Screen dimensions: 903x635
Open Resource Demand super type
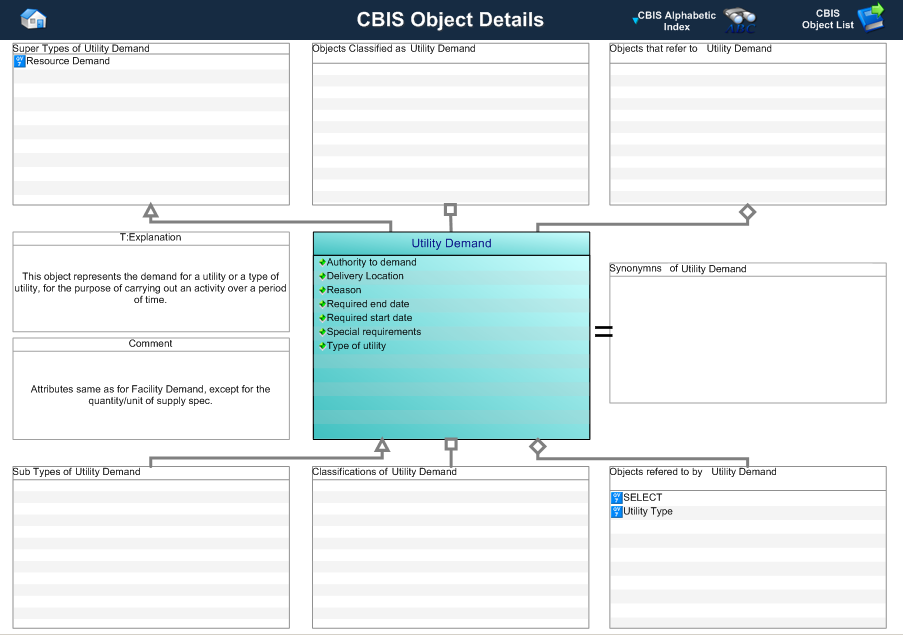point(68,61)
